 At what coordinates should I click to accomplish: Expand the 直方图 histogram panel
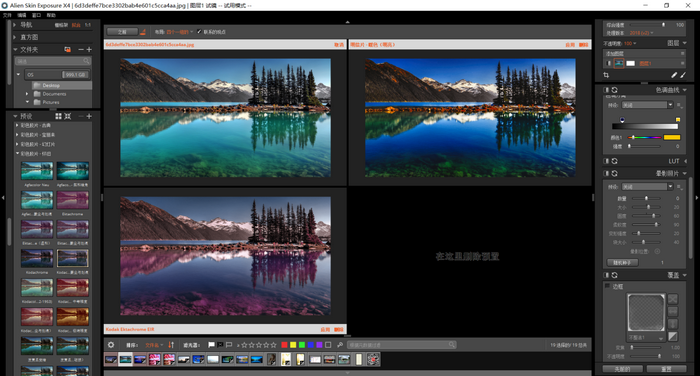(15, 37)
